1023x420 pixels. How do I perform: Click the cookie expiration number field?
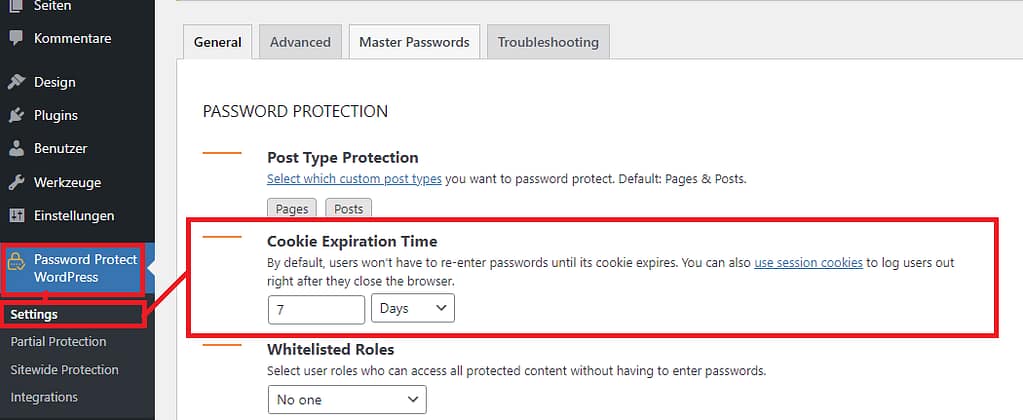coord(316,309)
